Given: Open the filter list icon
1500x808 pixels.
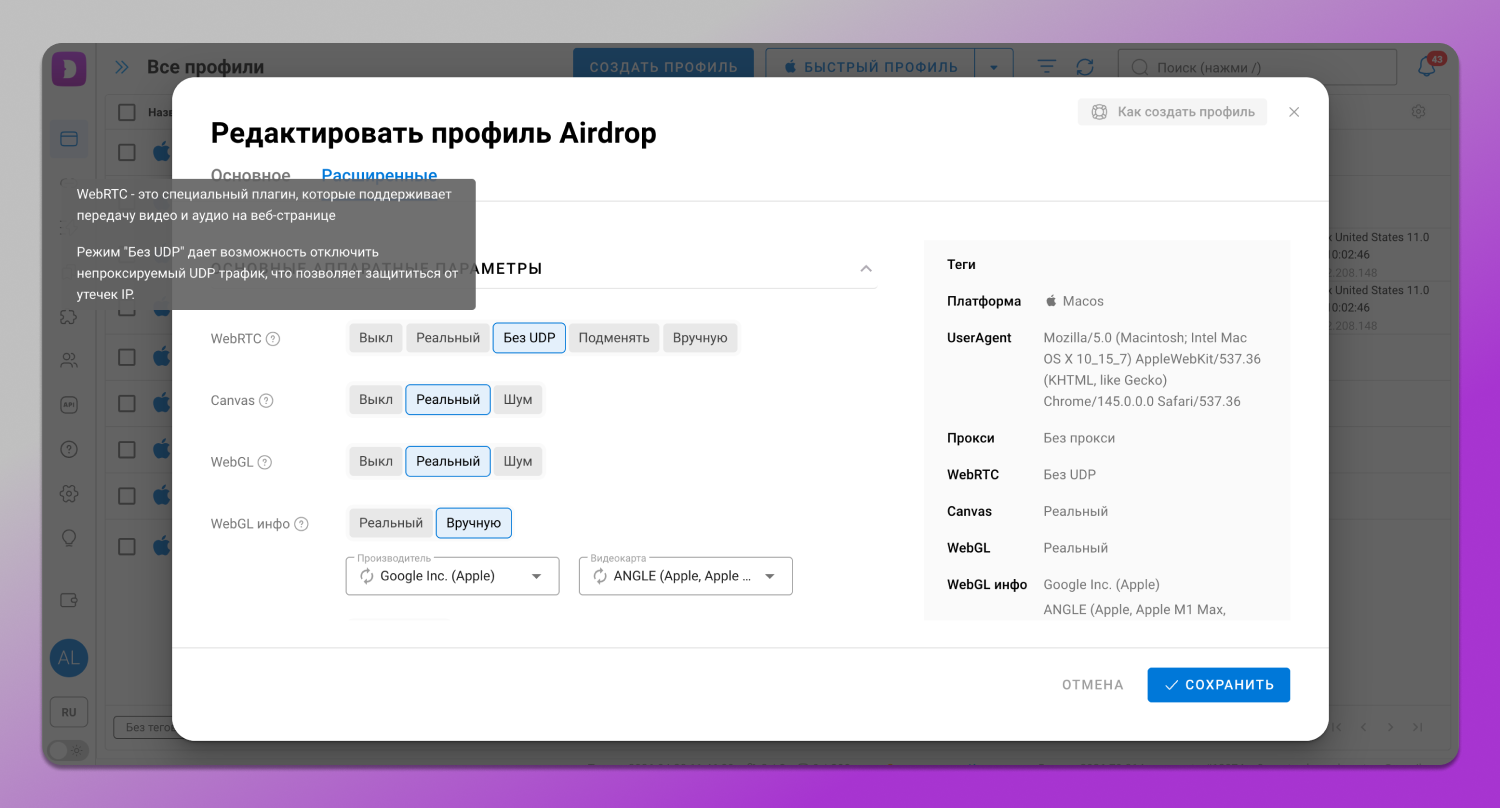Looking at the screenshot, I should click(1046, 67).
